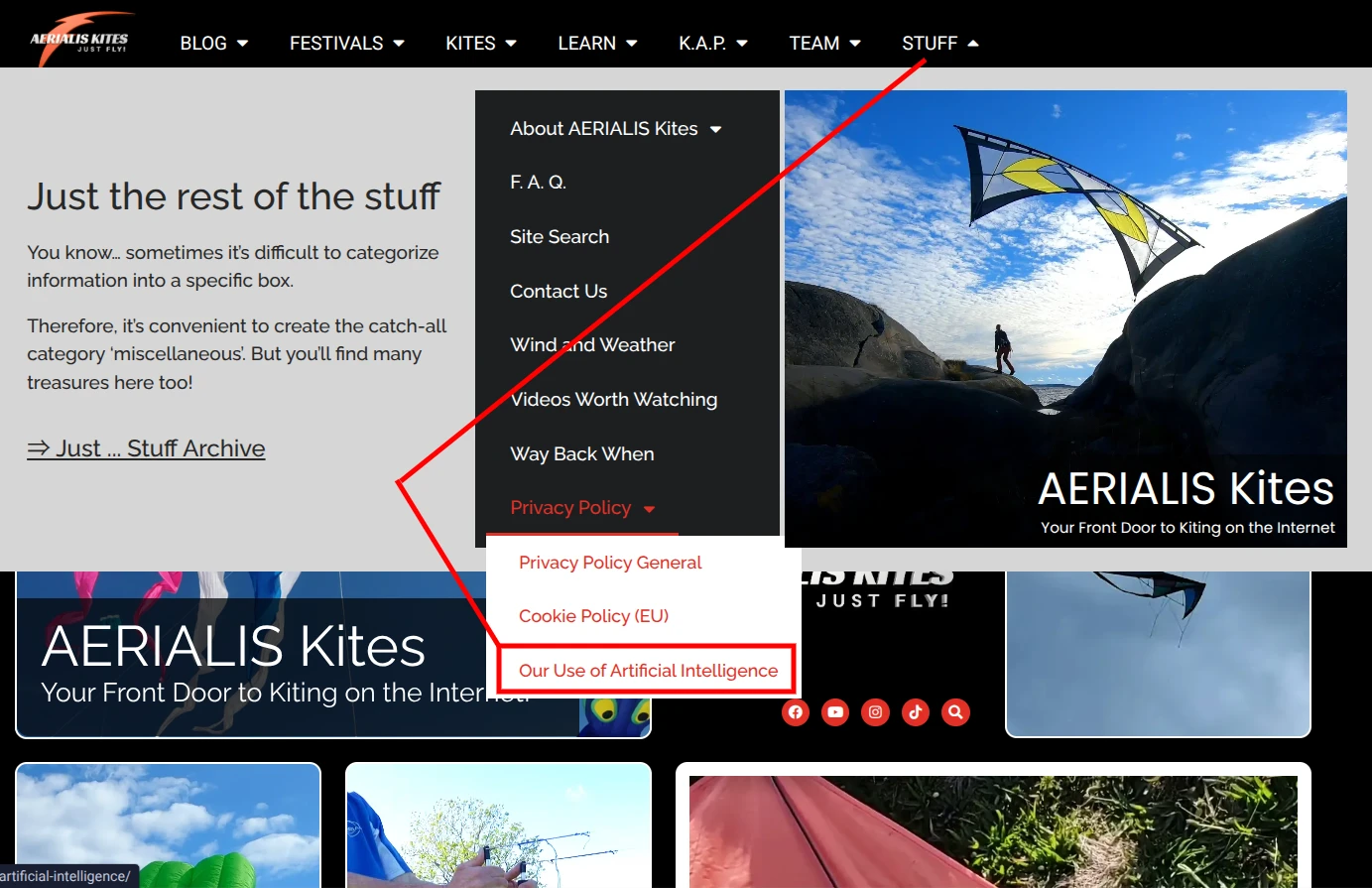The width and height of the screenshot is (1372, 888).
Task: Open the thumbnail of hands holding kite rods
Action: (x=499, y=825)
